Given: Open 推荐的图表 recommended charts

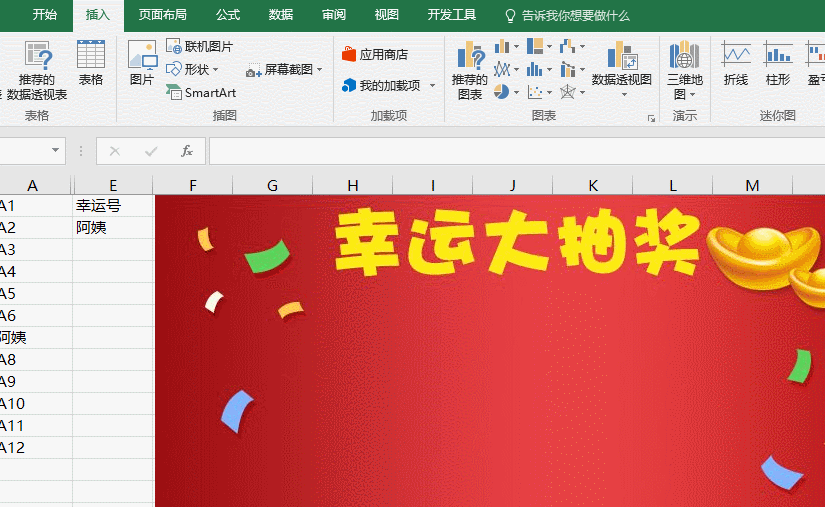Looking at the screenshot, I should coord(469,70).
